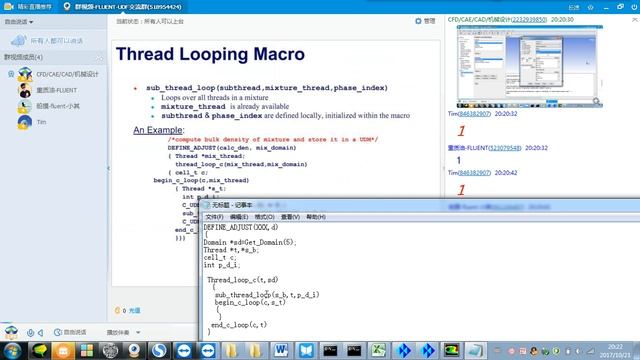640x360 pixels.
Task: Open the Notepad Help (帮助) menu
Action: tap(316, 217)
